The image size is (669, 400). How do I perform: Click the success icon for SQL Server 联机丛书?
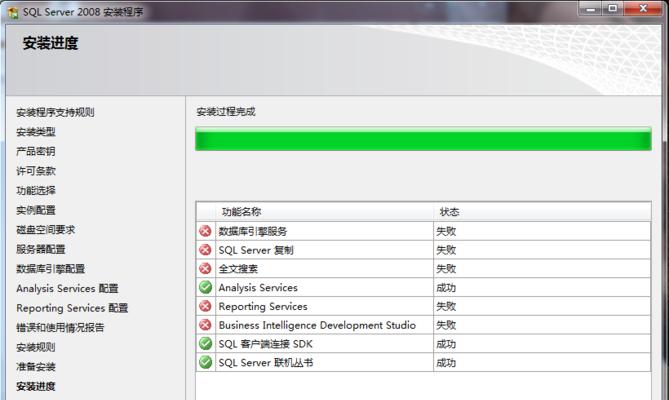(205, 362)
